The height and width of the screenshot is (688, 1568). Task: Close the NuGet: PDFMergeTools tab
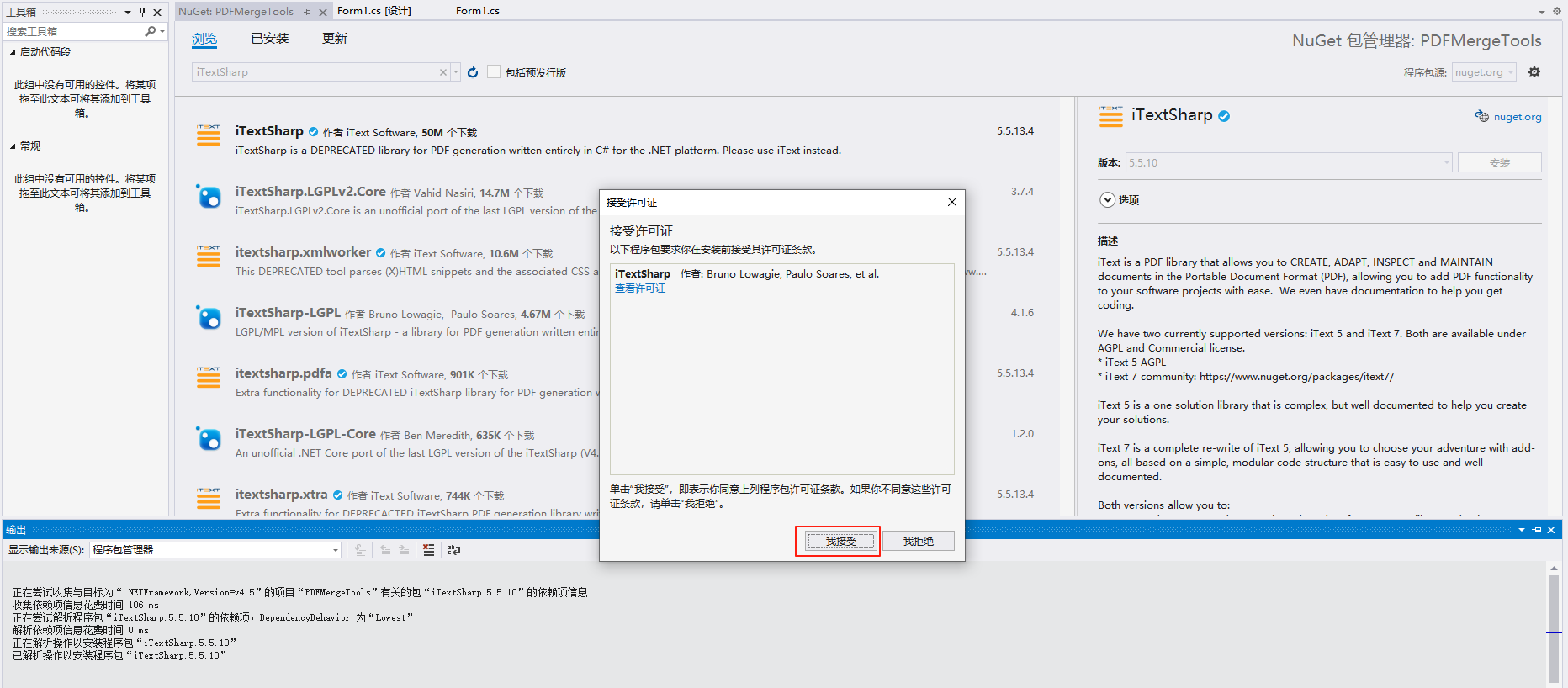(x=323, y=12)
